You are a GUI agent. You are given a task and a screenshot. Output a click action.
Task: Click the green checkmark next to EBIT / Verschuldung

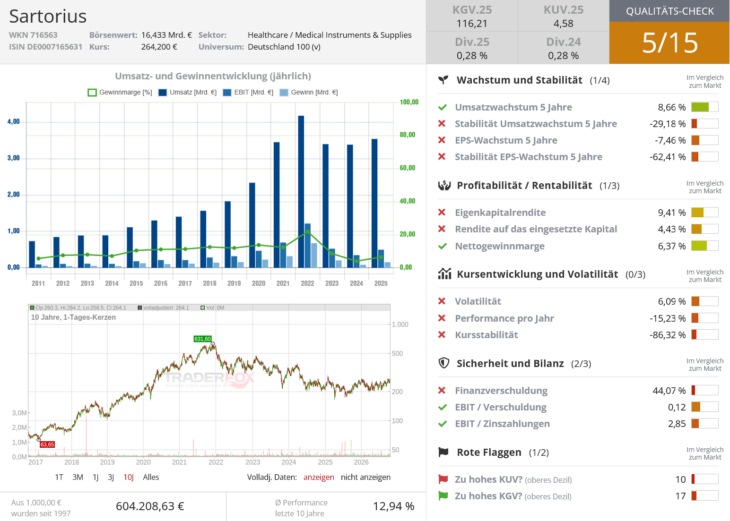coord(442,407)
